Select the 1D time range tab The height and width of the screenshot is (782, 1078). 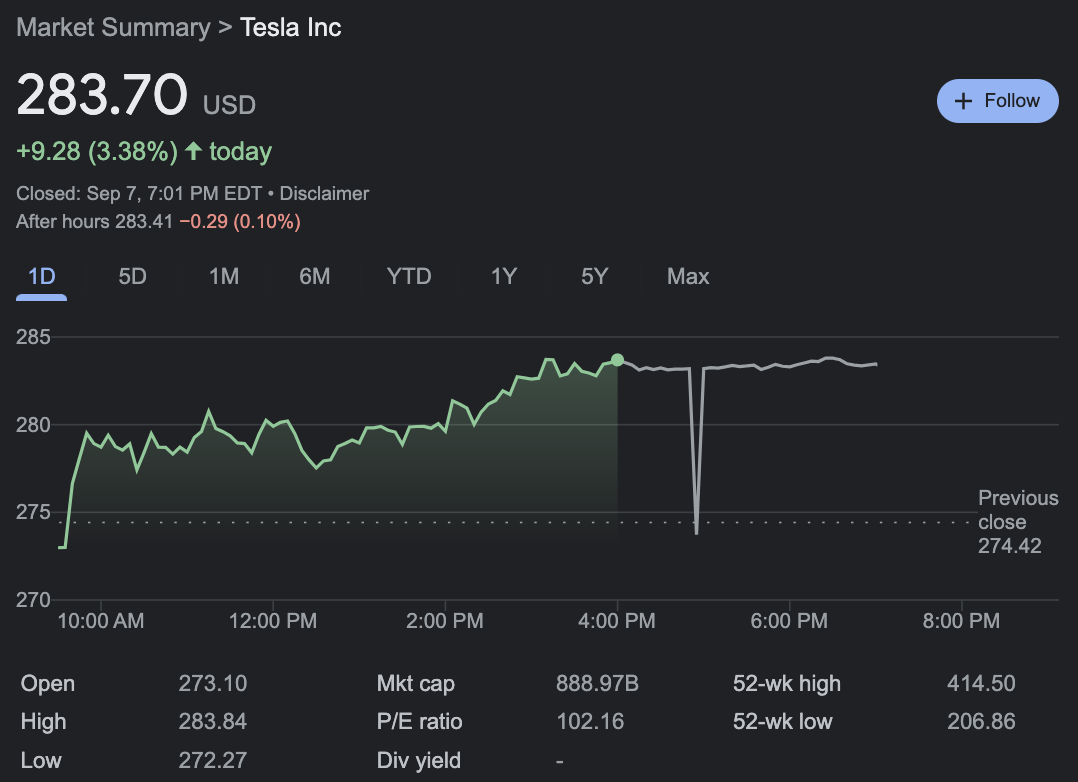click(41, 276)
